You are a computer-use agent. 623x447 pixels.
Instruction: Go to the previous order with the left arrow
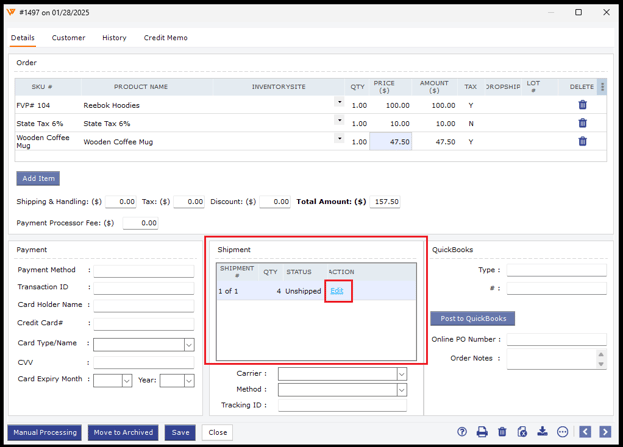click(585, 432)
